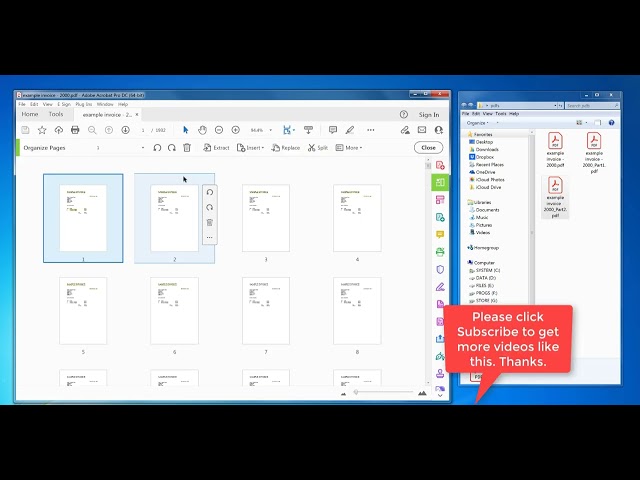Select Downloads in Explorer favorites

click(x=484, y=149)
